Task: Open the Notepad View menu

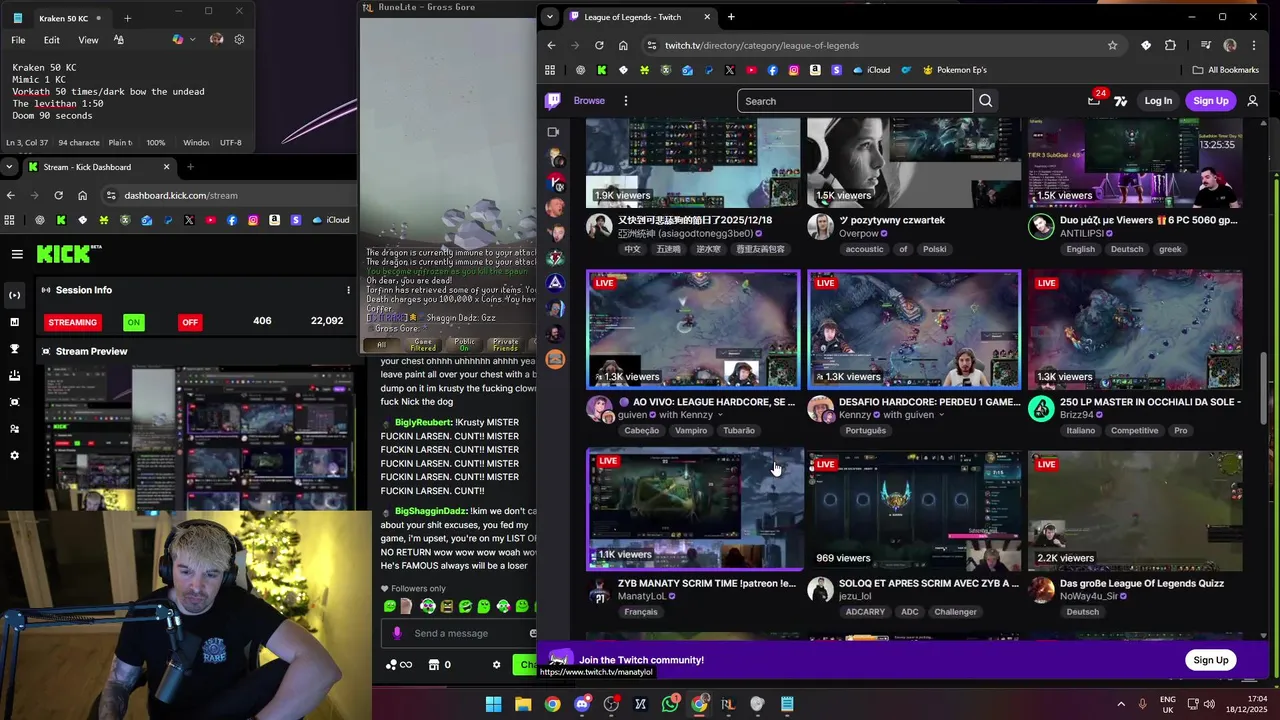Action: click(88, 40)
